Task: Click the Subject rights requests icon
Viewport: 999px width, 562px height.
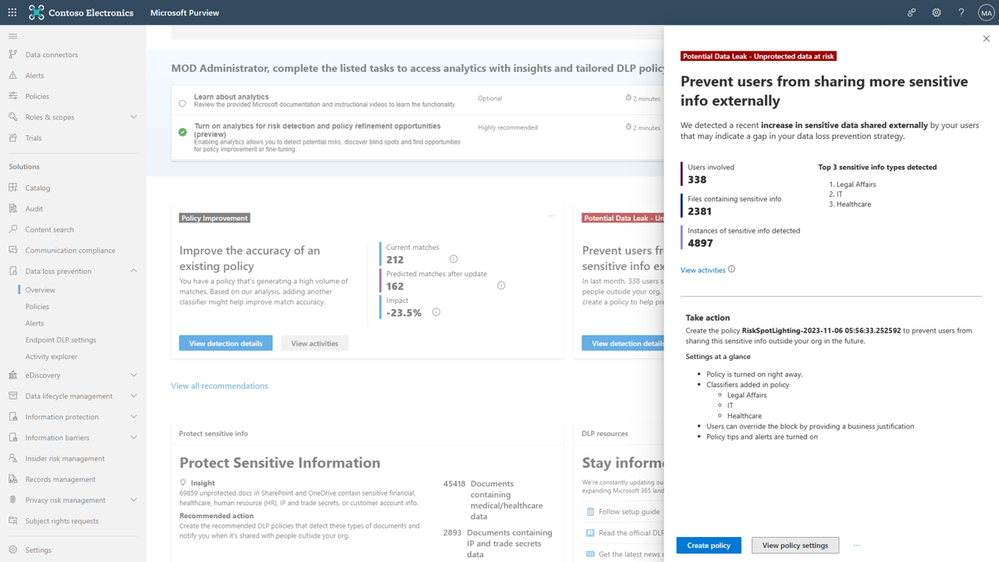Action: click(x=13, y=521)
